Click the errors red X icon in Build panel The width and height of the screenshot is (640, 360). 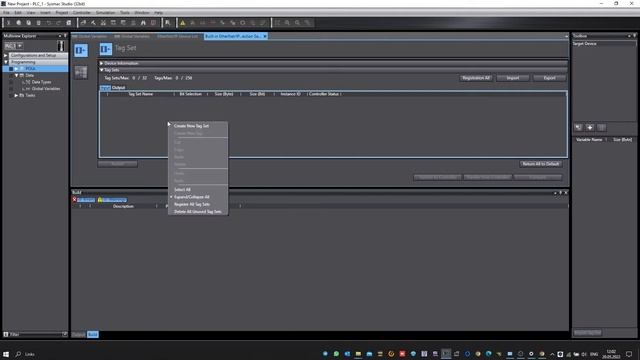click(74, 200)
